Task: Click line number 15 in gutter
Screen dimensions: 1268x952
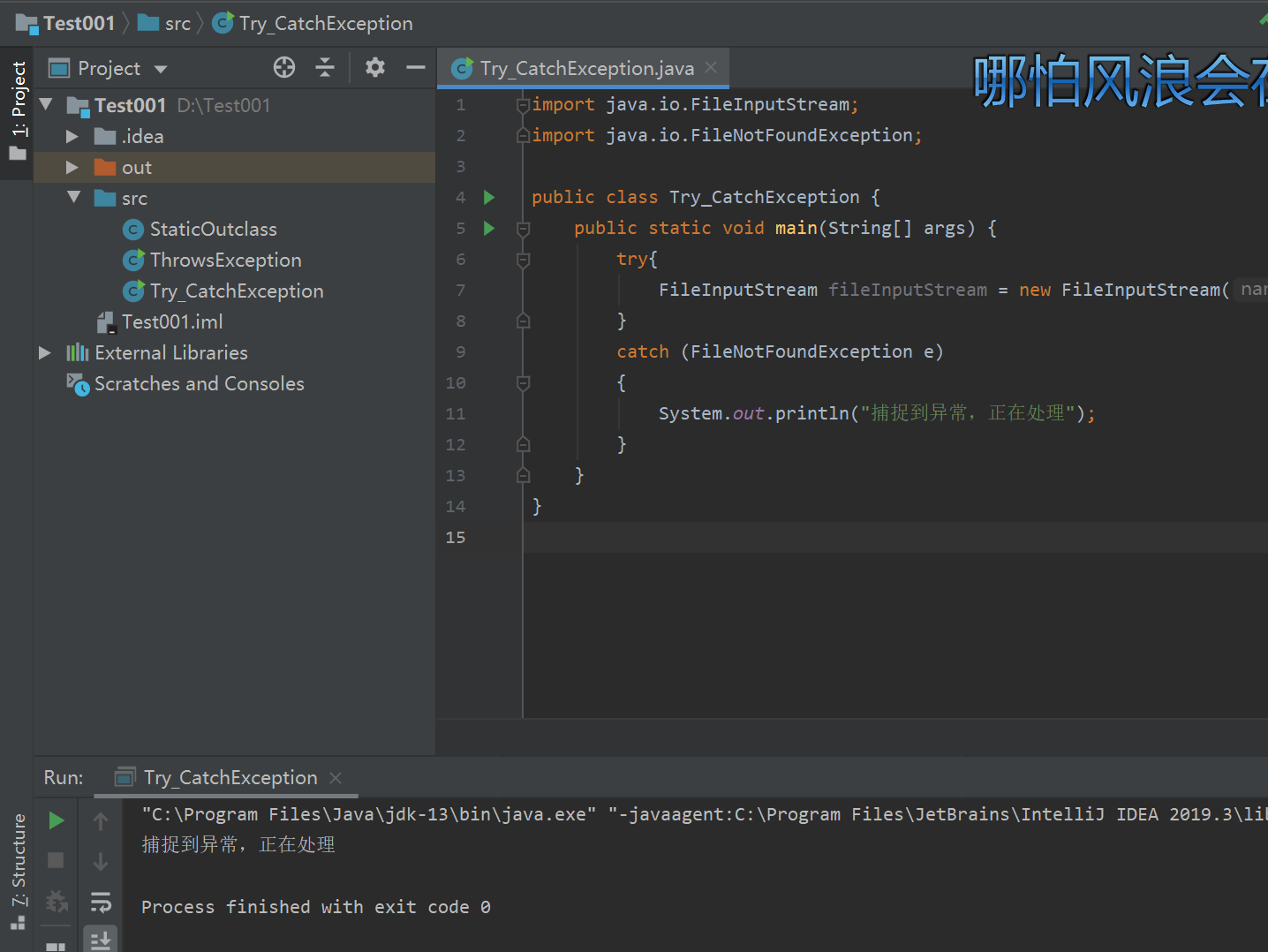Action: (x=456, y=538)
